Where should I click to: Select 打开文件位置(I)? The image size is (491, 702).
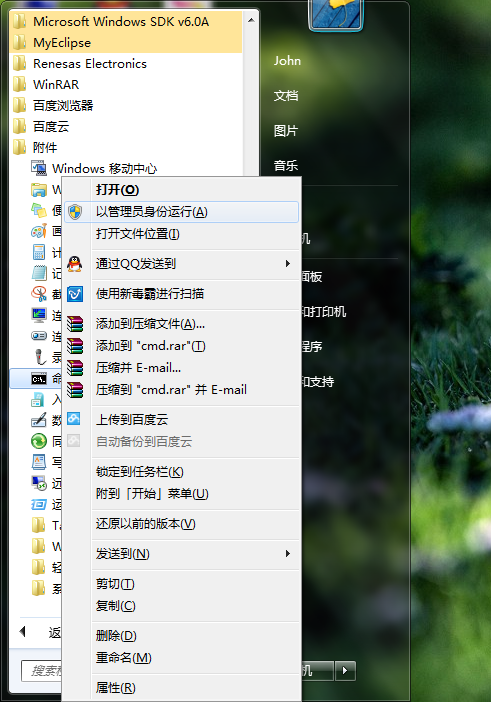click(x=182, y=234)
